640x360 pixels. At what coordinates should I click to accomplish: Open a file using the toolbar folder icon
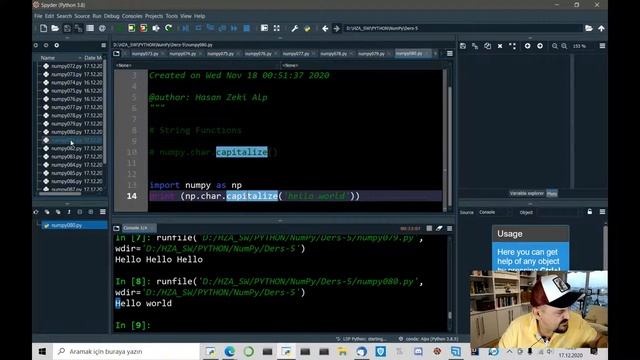pyautogui.click(x=55, y=28)
